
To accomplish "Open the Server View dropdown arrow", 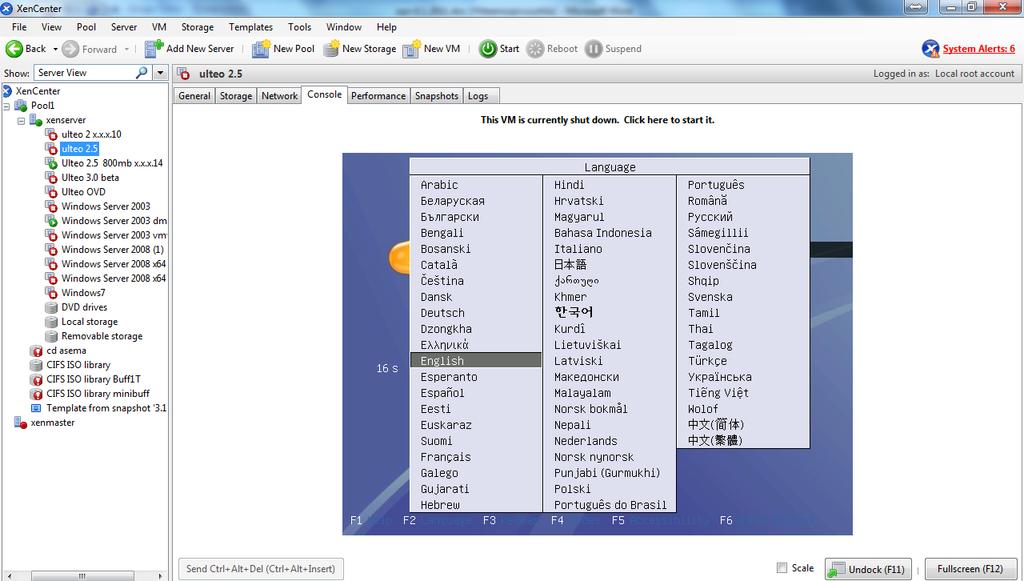I will [x=161, y=72].
